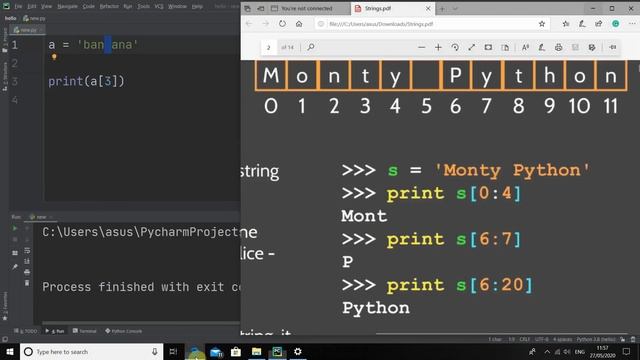Image resolution: width=640 pixels, height=360 pixels.
Task: Print the PDF with printer icon
Action: [558, 47]
